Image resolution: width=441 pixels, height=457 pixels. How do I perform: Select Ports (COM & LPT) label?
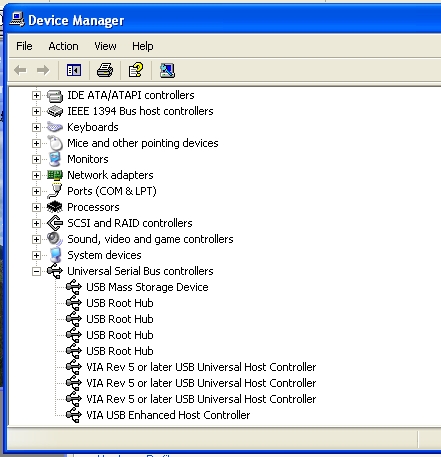point(112,191)
